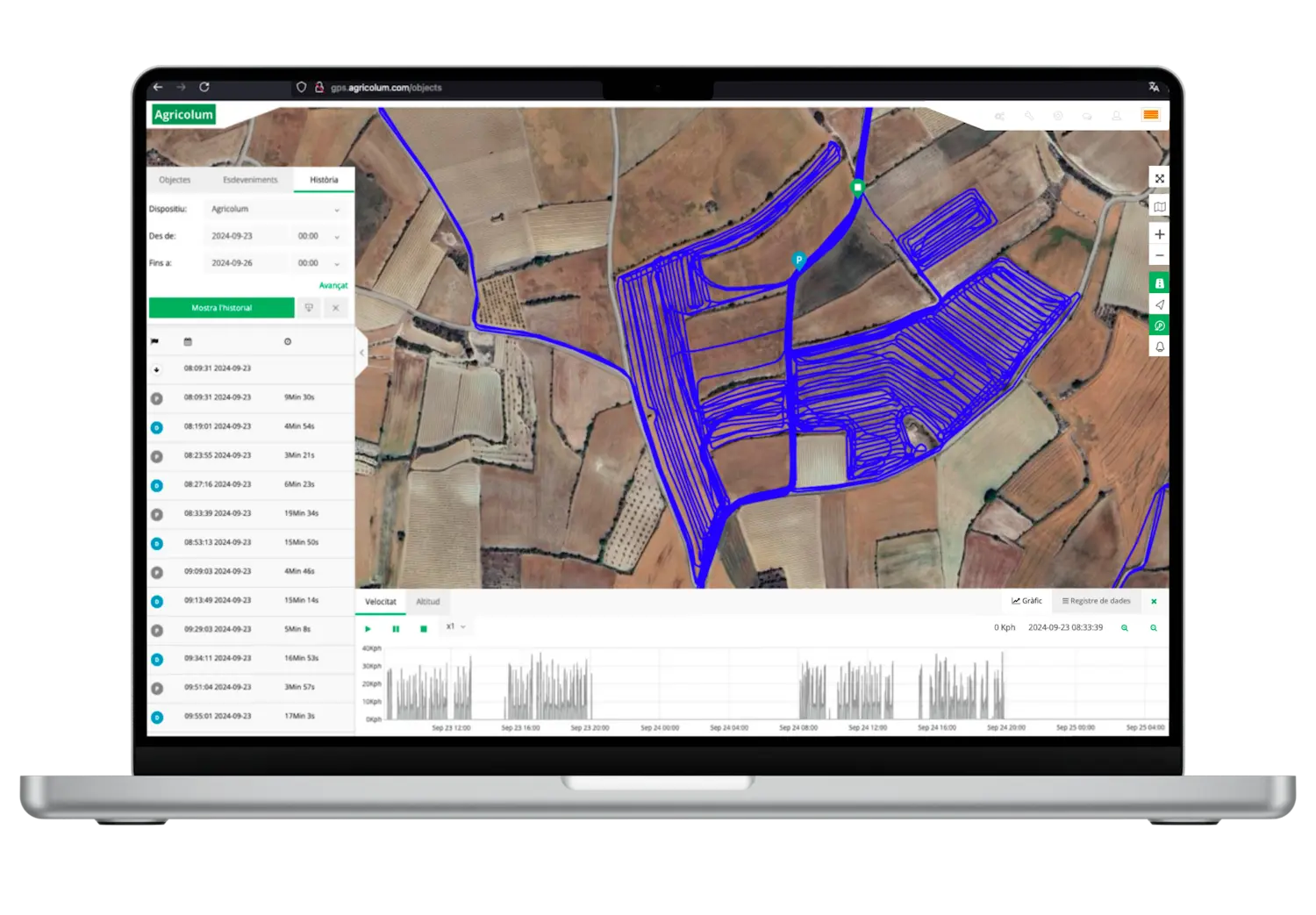The width and height of the screenshot is (1316, 915).
Task: Open the Dispositiu device dropdown
Action: [x=275, y=210]
